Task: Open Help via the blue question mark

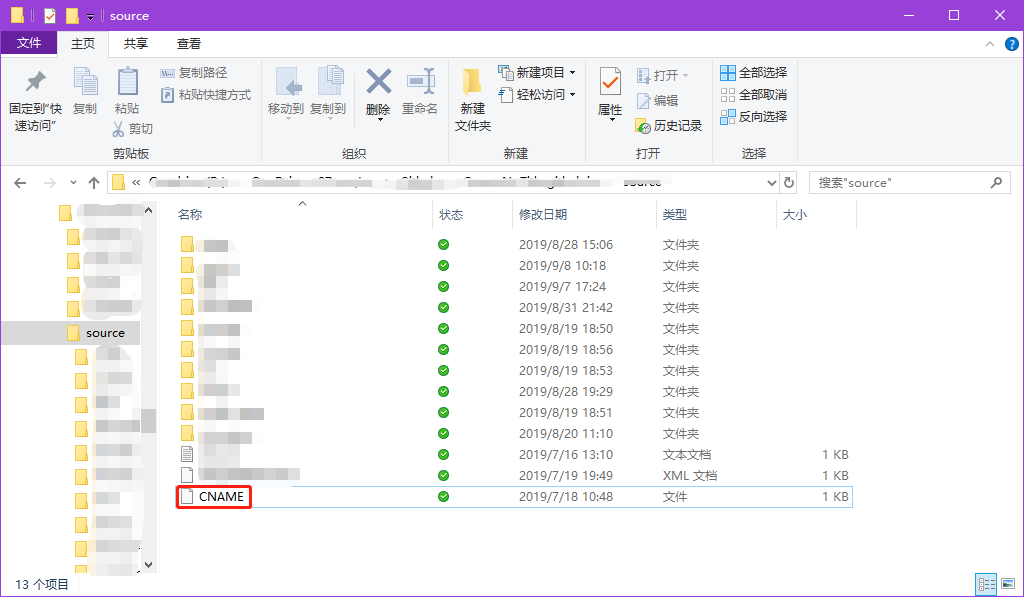Action: pyautogui.click(x=1010, y=44)
